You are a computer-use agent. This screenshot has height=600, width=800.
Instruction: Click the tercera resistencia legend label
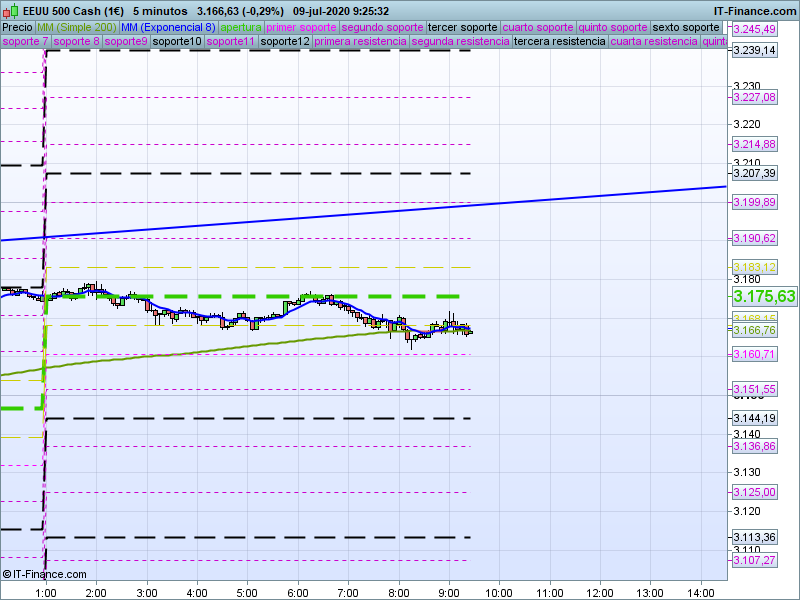click(x=559, y=42)
